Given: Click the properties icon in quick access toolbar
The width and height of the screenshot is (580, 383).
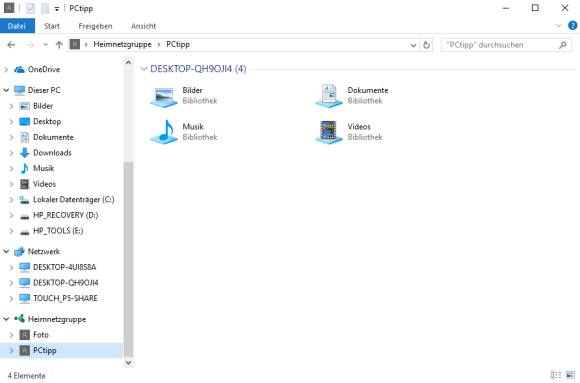Looking at the screenshot, I should point(31,8).
